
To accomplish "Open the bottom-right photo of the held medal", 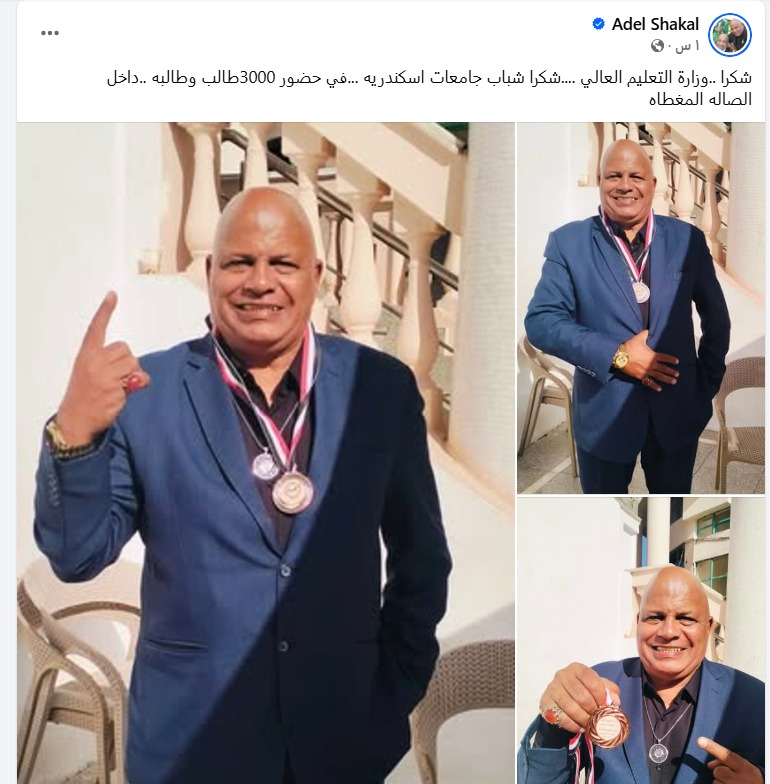I will click(x=641, y=641).
